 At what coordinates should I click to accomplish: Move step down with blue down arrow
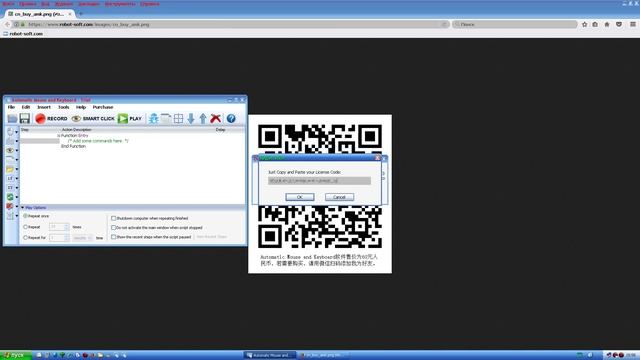click(191, 118)
